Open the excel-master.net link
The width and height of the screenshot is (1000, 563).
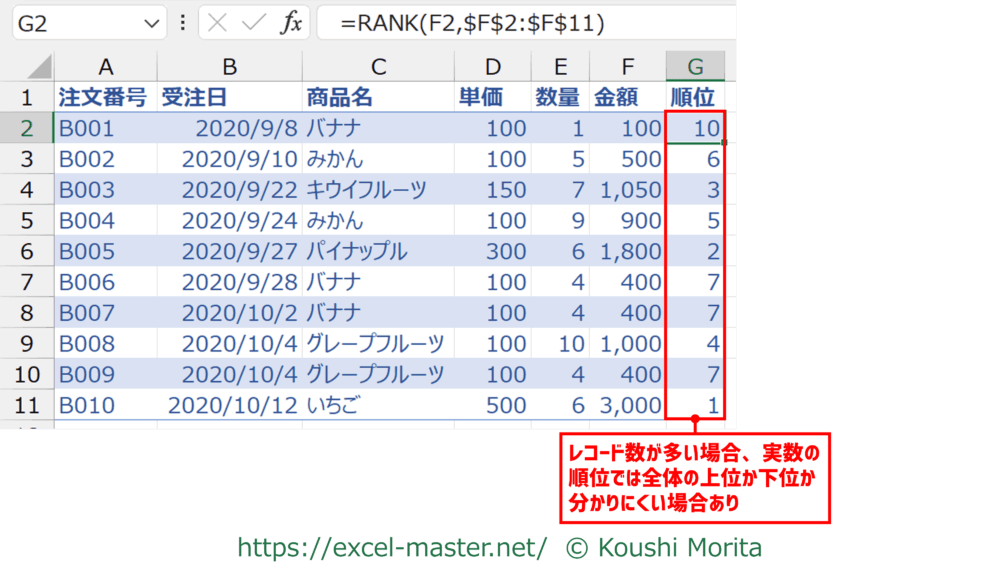[x=392, y=547]
